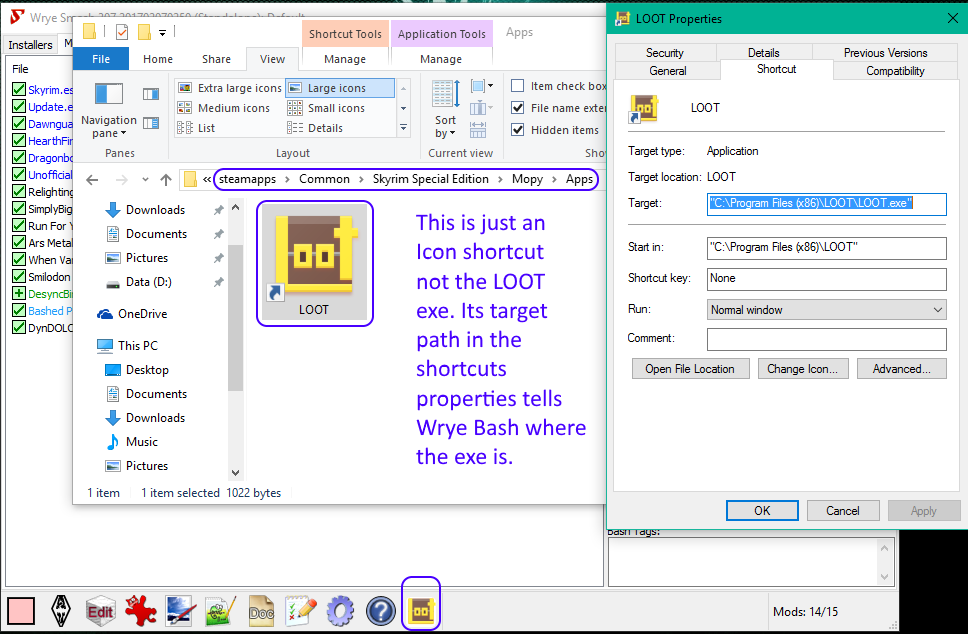
Task: Toggle File name extensions checkbox
Action: [518, 108]
